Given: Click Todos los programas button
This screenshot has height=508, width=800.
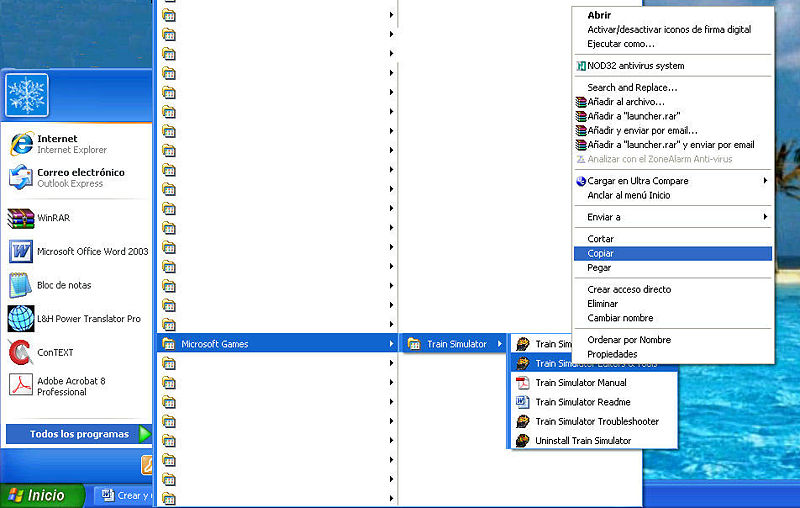Looking at the screenshot, I should [79, 434].
